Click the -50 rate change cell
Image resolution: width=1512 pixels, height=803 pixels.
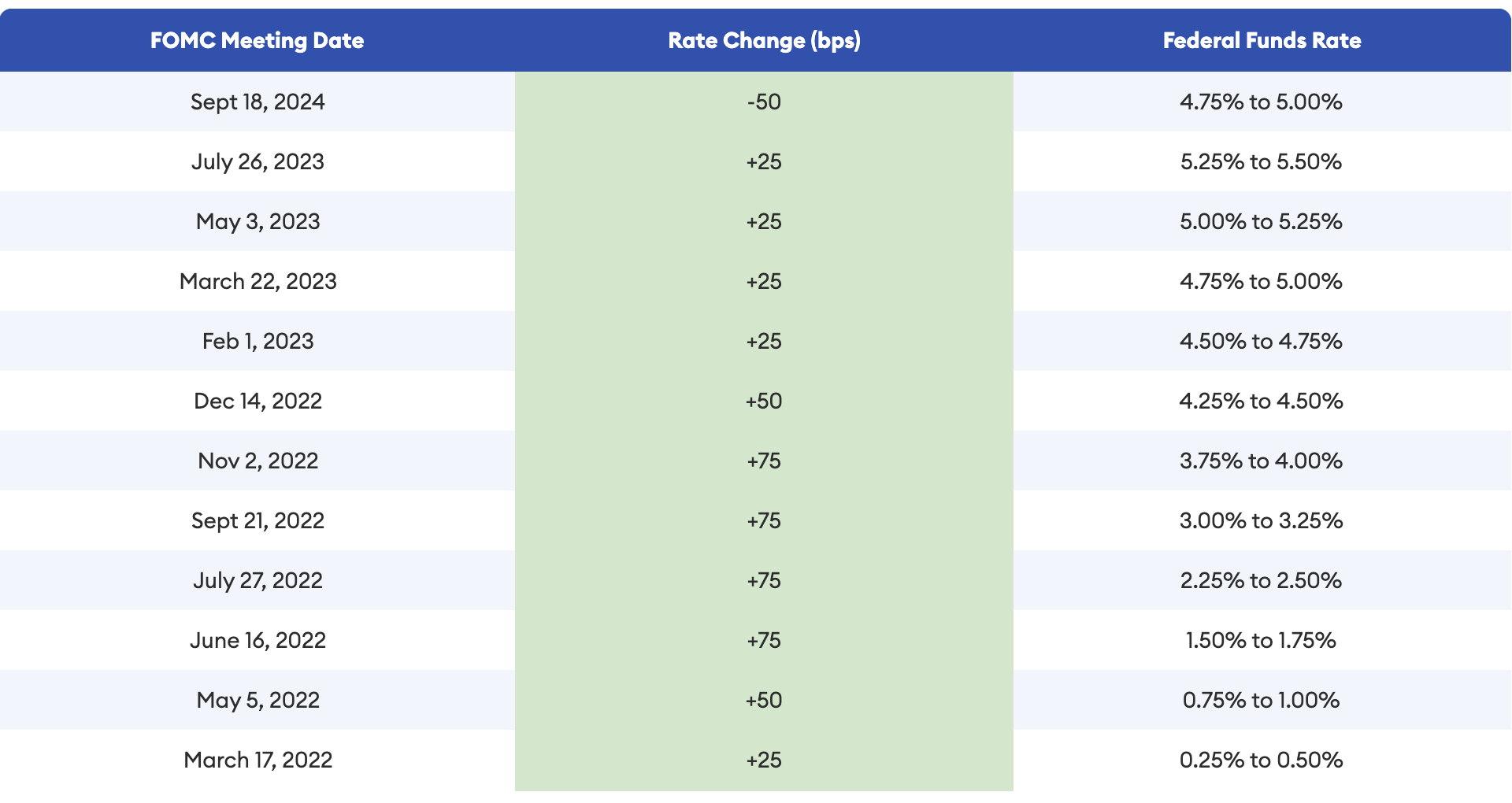764,102
